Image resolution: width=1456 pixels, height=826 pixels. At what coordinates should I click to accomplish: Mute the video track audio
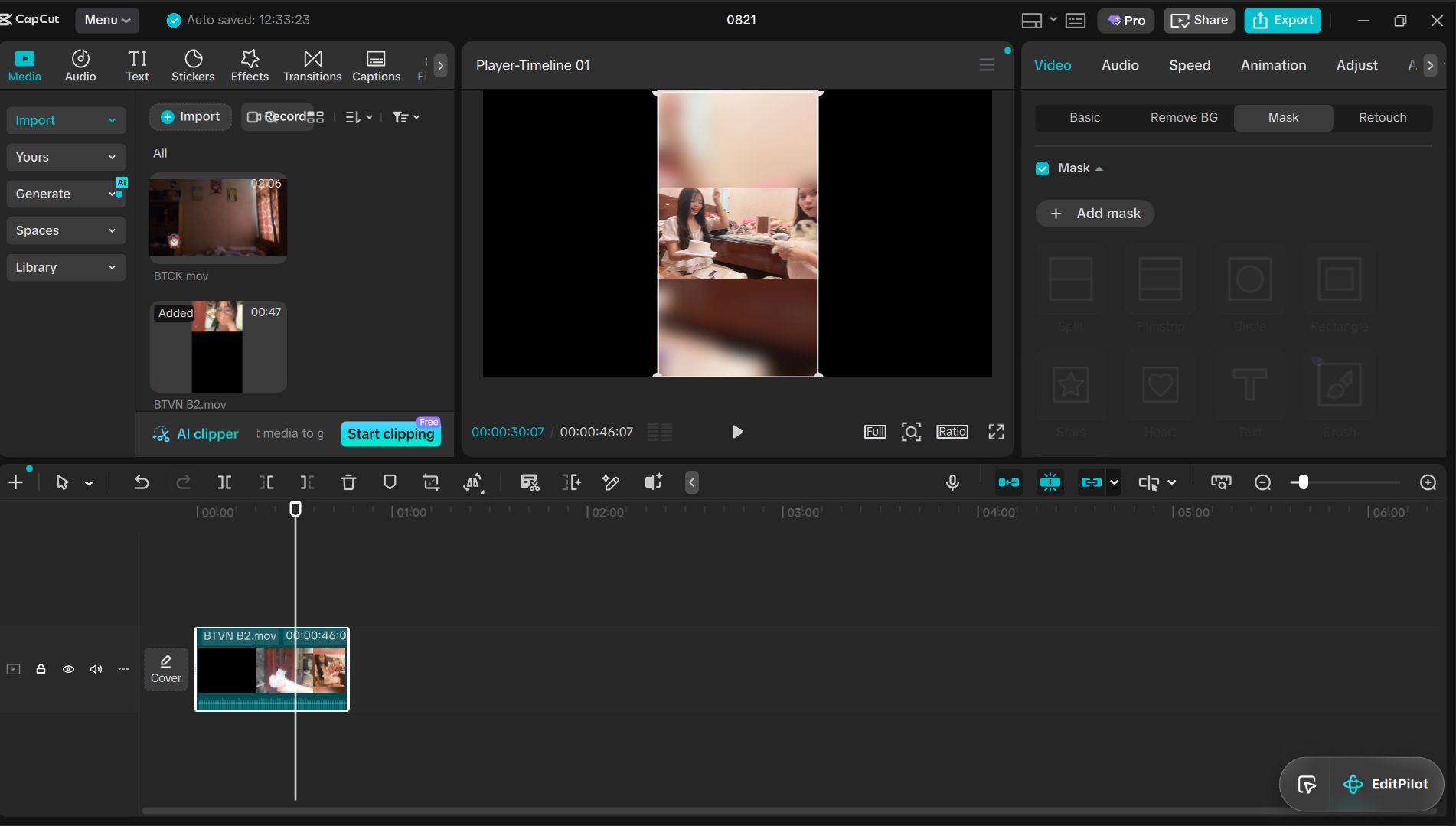[96, 669]
